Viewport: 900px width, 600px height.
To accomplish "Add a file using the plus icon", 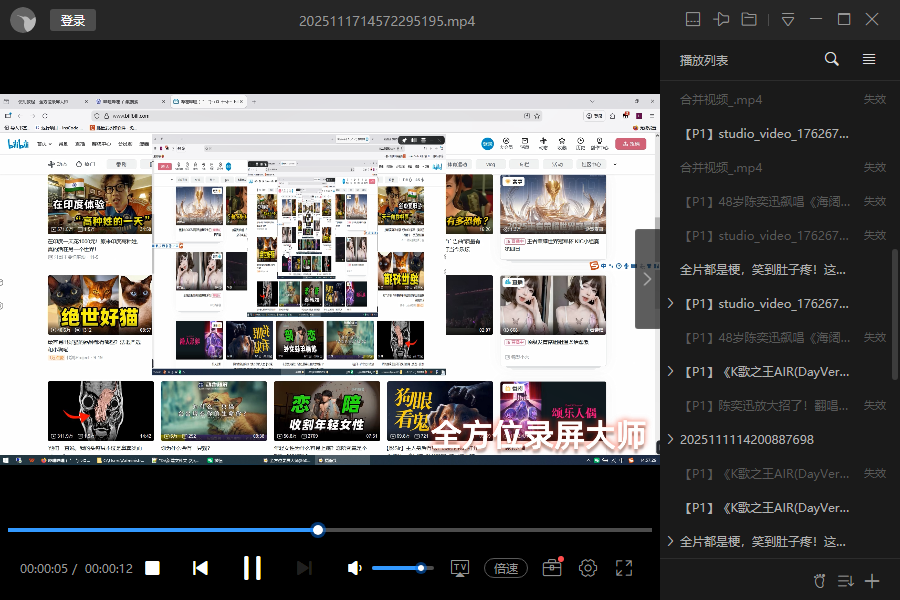I will [x=872, y=581].
